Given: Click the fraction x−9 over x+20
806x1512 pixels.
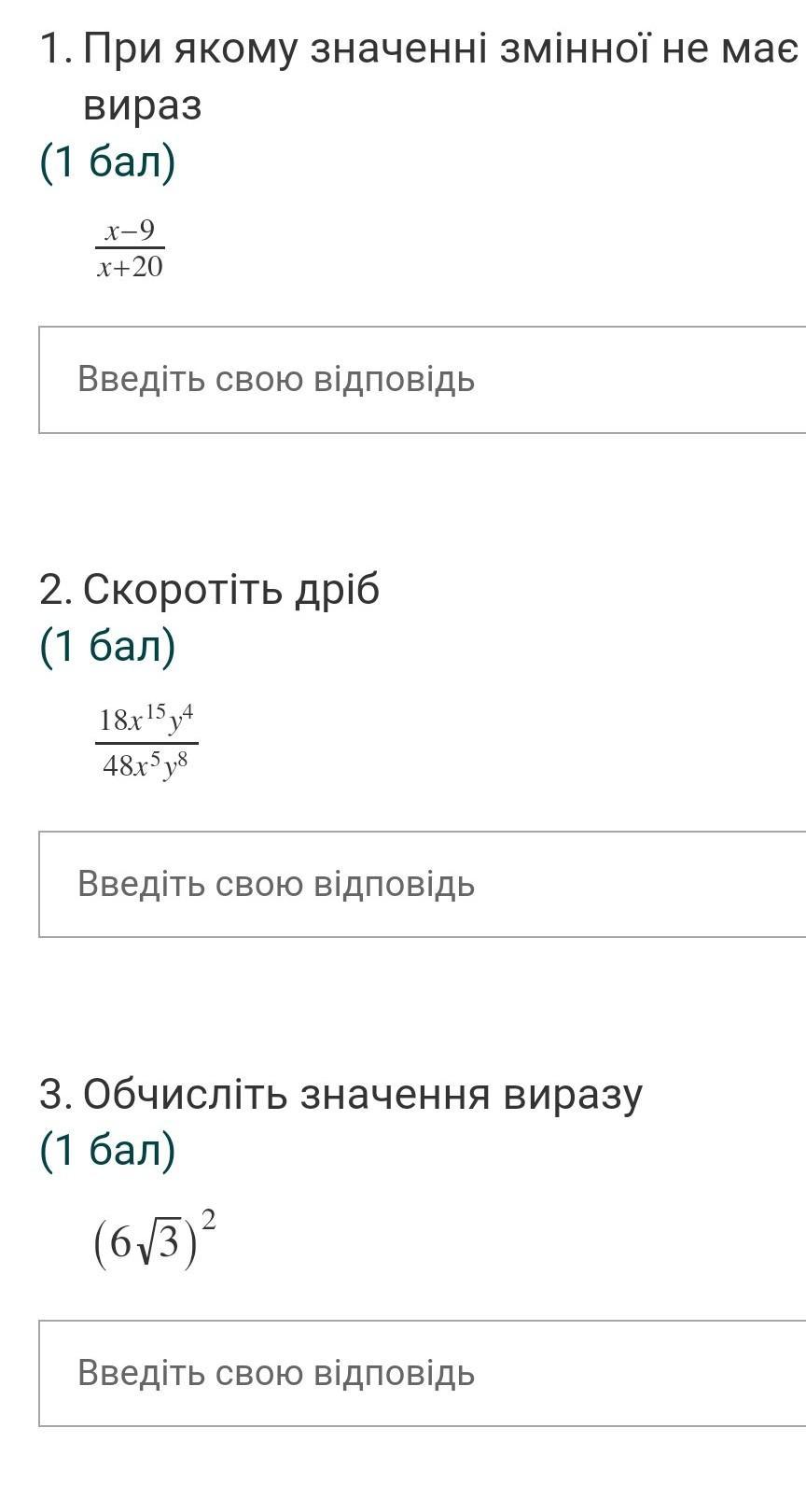Looking at the screenshot, I should click(130, 249).
